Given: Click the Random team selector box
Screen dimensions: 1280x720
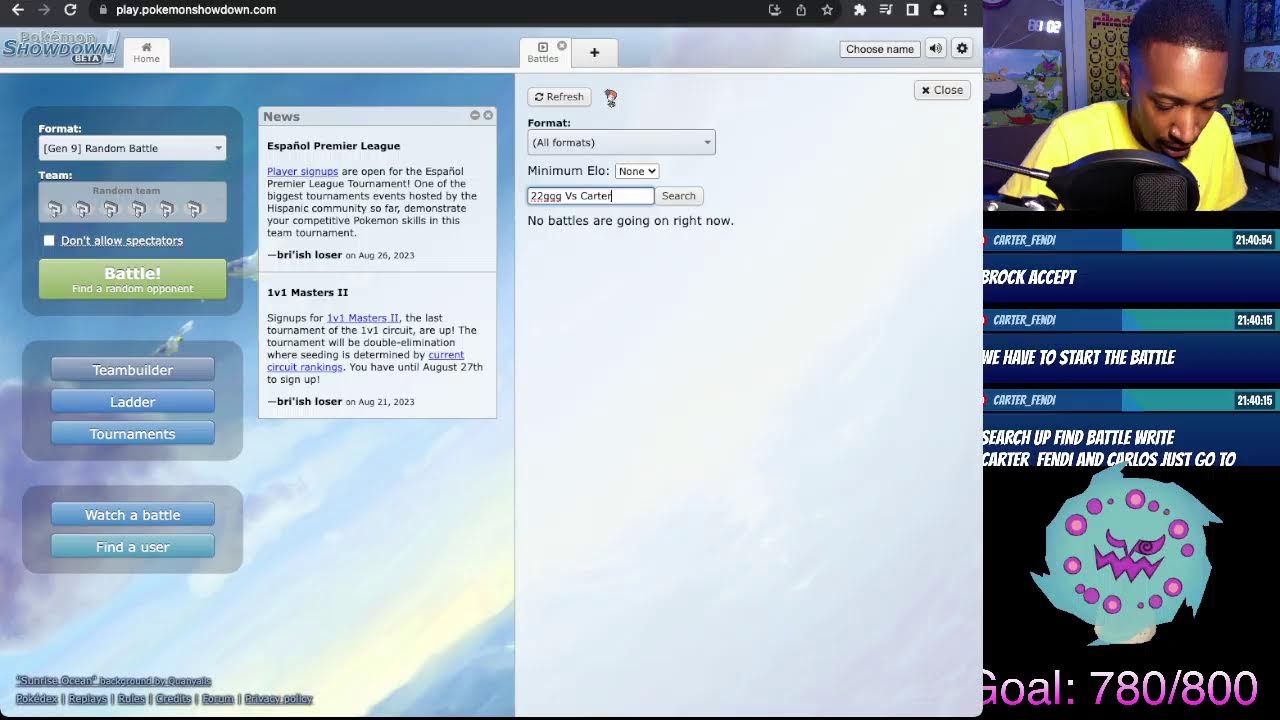Looking at the screenshot, I should (x=132, y=201).
